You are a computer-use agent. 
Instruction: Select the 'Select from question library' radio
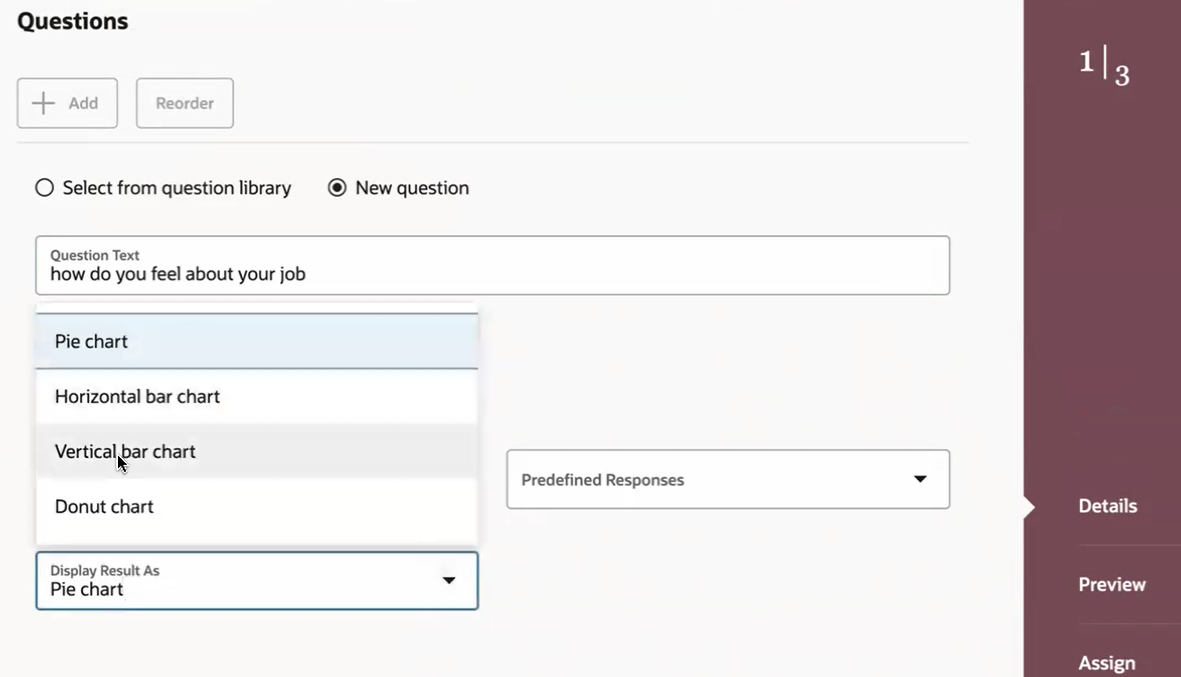[x=44, y=188]
